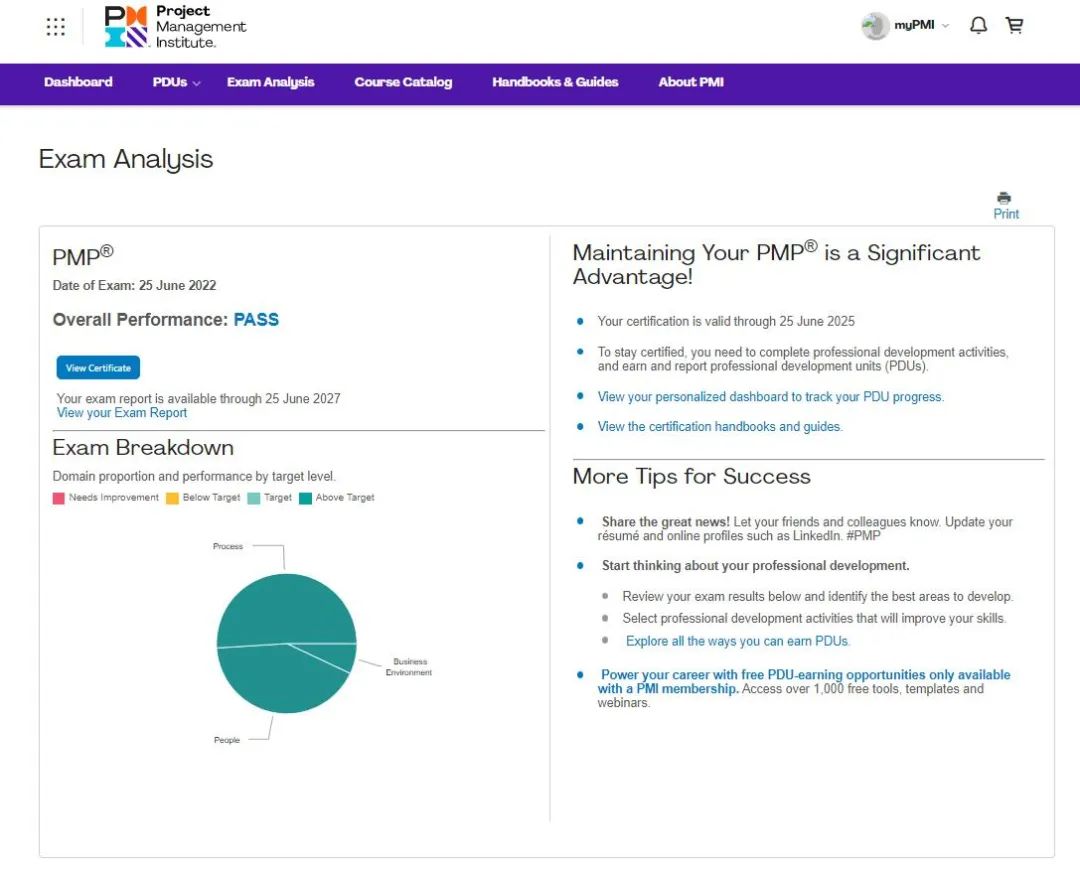Go to Dashboard in navigation bar
This screenshot has height=870, width=1080.
coord(79,82)
